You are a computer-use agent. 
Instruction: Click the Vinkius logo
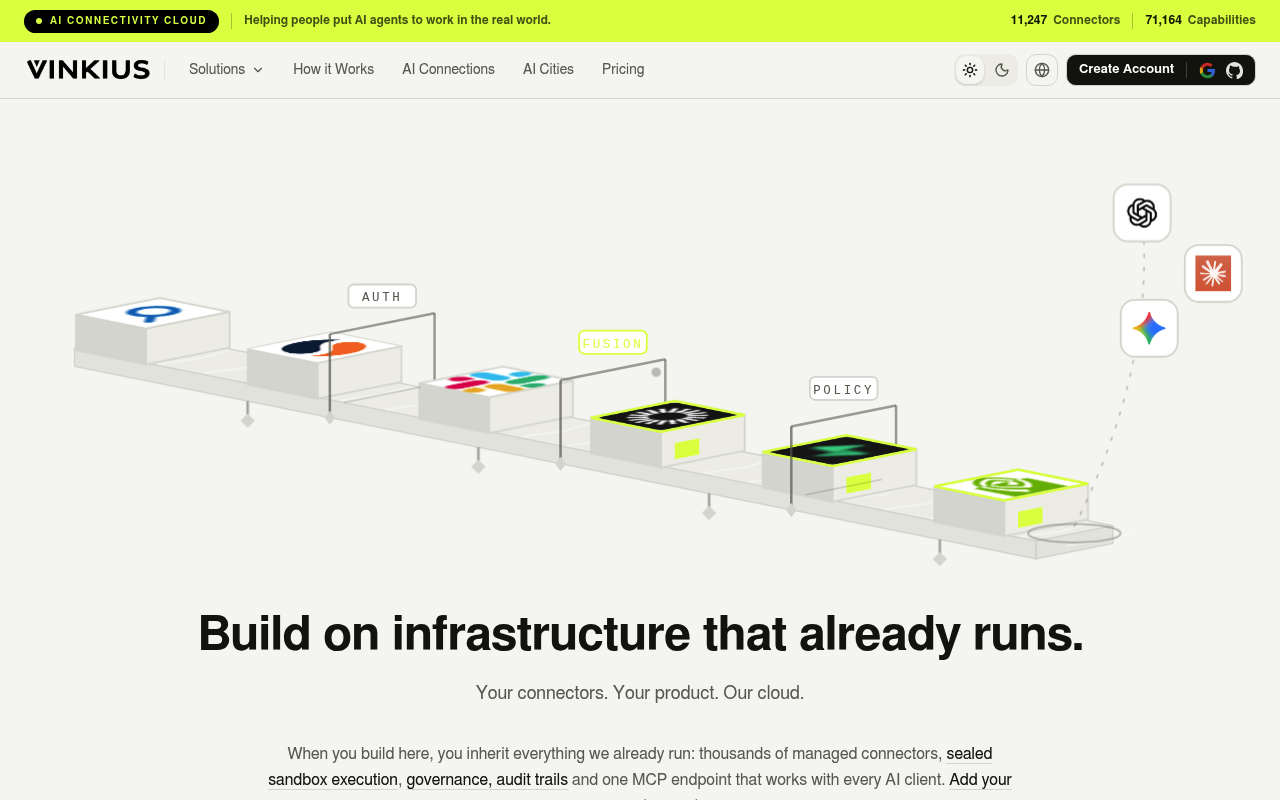88,69
